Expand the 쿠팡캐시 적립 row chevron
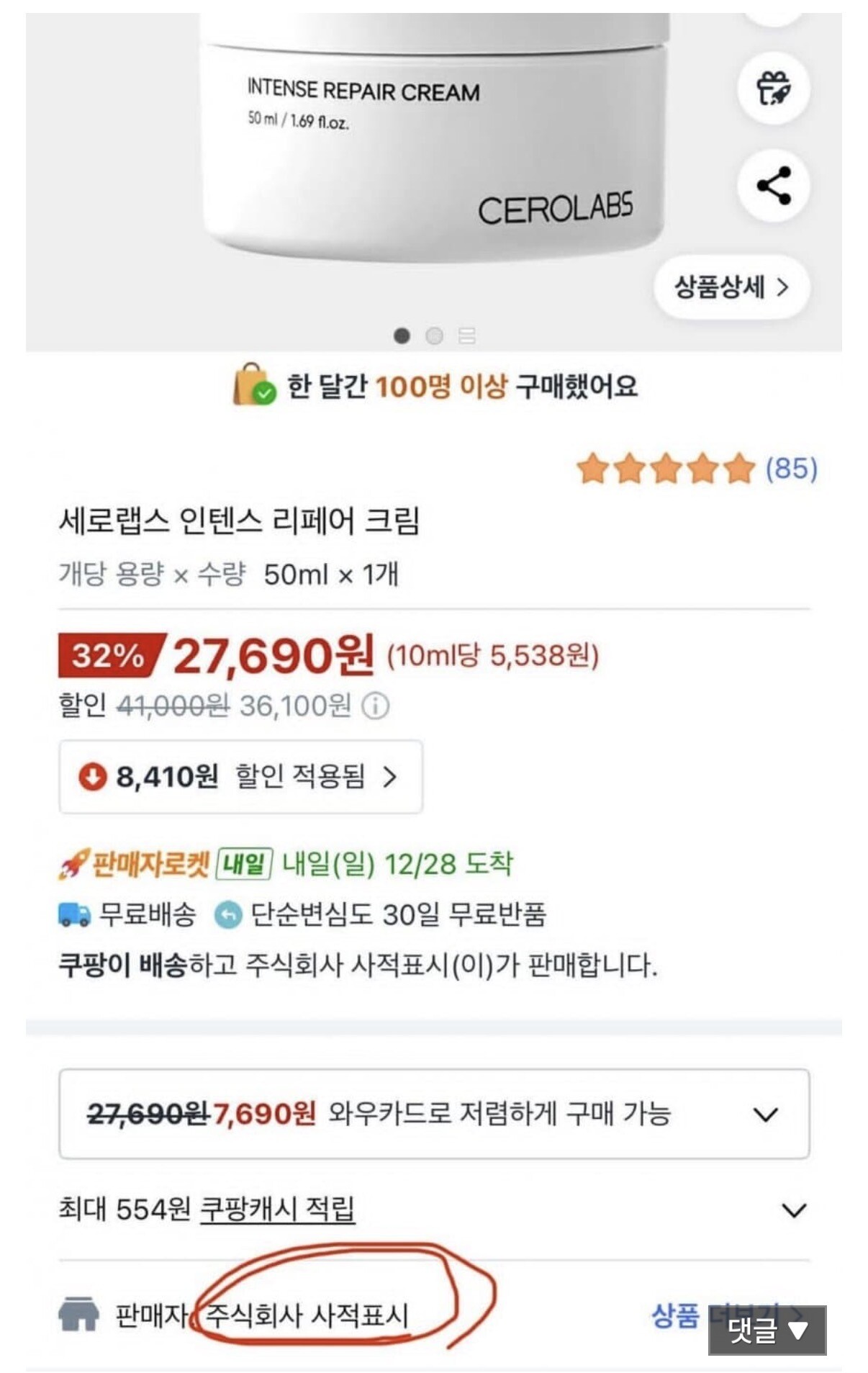 (x=793, y=1210)
